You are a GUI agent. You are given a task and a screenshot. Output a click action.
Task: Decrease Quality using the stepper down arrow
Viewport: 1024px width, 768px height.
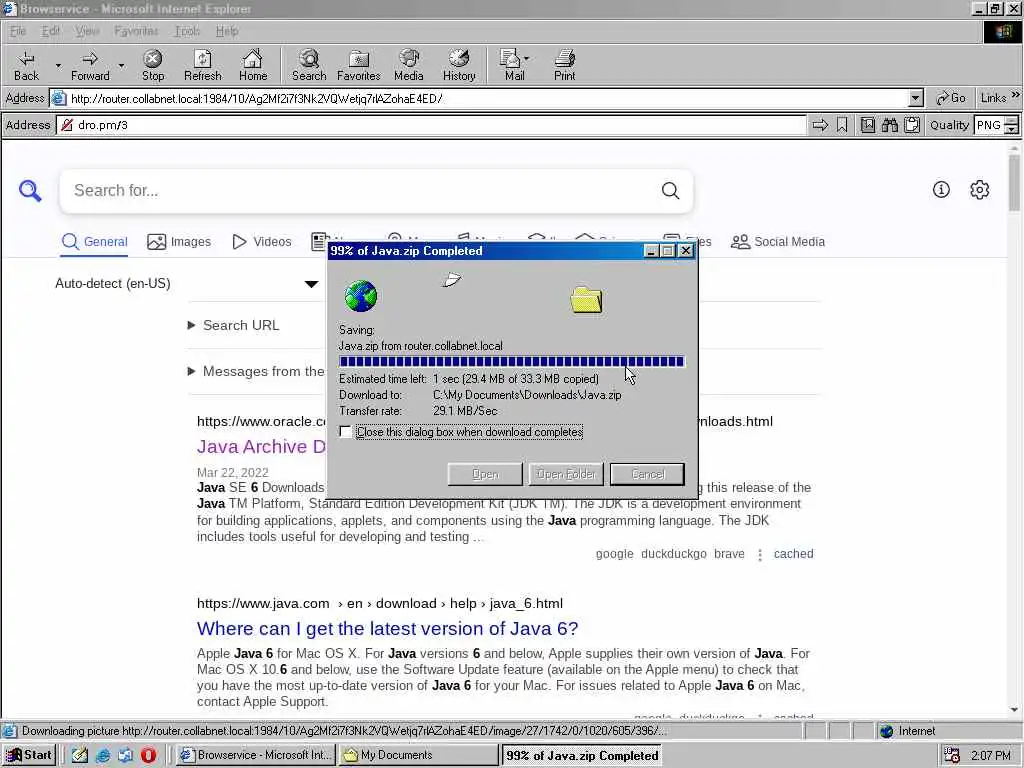pyautogui.click(x=1012, y=129)
